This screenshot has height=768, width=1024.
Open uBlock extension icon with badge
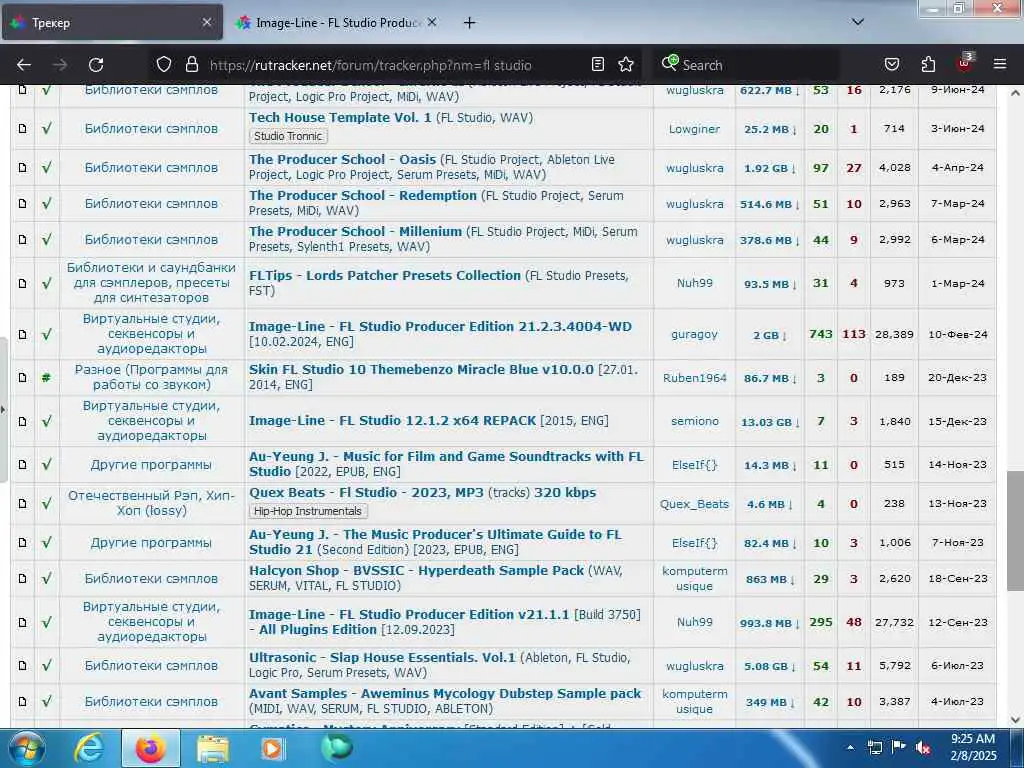click(965, 63)
